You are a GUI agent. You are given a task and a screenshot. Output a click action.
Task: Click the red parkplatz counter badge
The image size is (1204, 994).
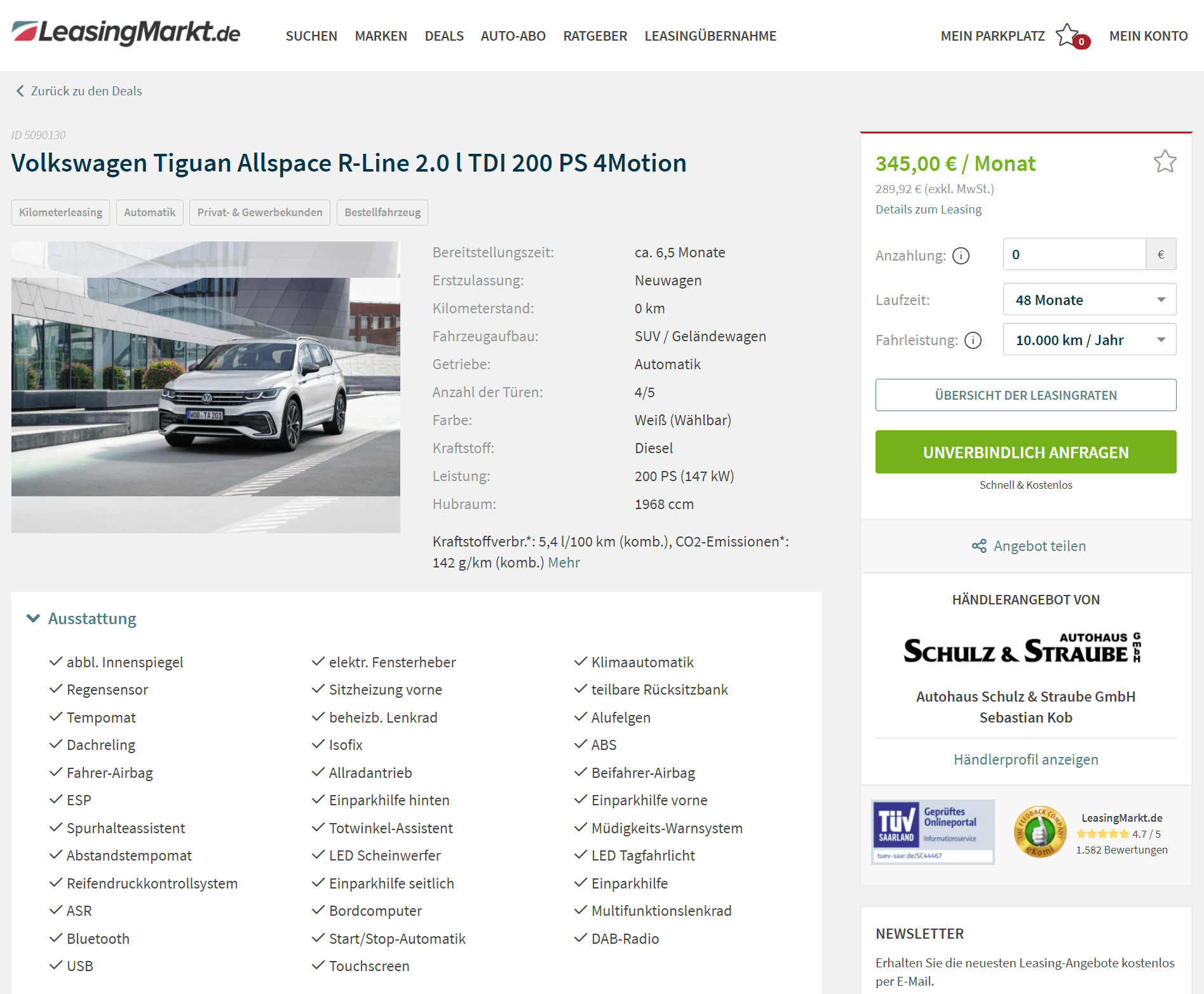[1081, 42]
